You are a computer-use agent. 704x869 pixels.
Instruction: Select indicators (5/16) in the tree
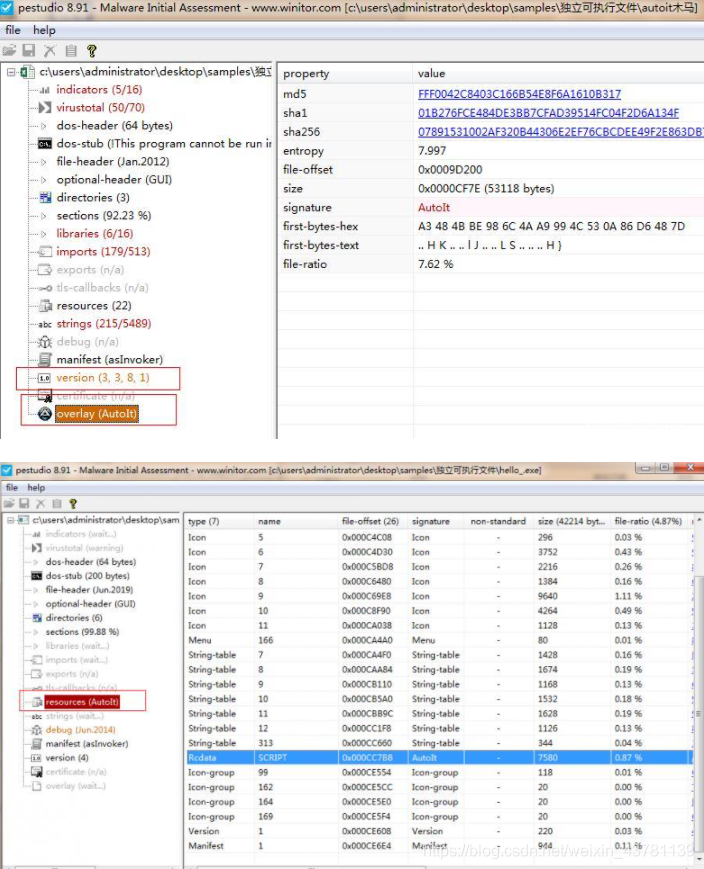coord(99,89)
